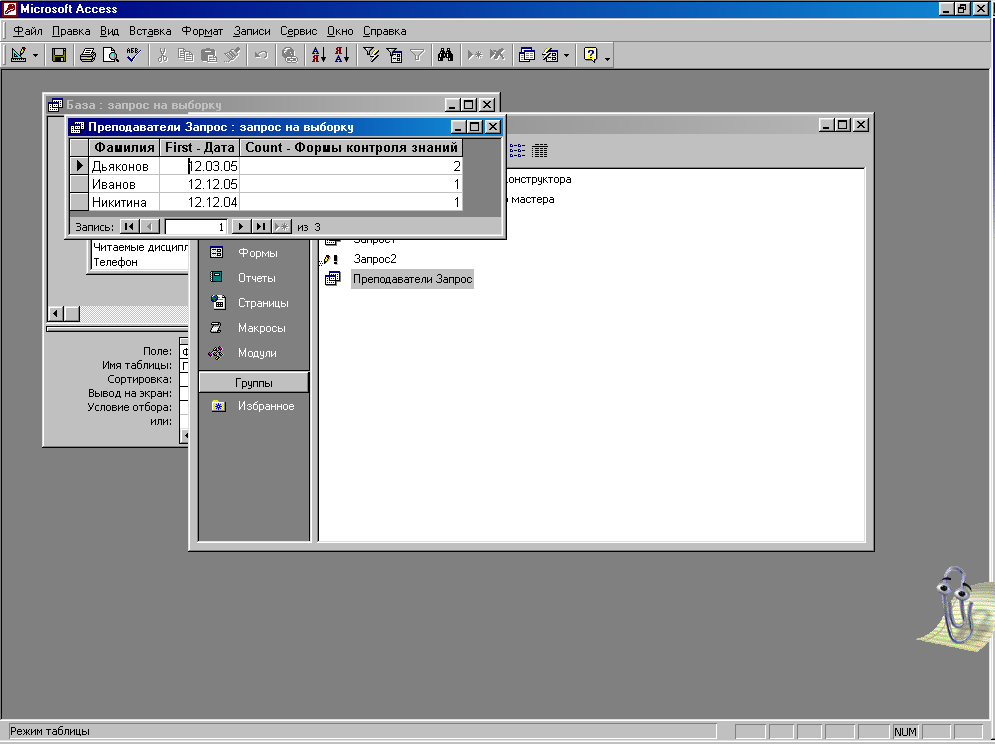
Task: Open the Вставка menu
Action: 150,31
